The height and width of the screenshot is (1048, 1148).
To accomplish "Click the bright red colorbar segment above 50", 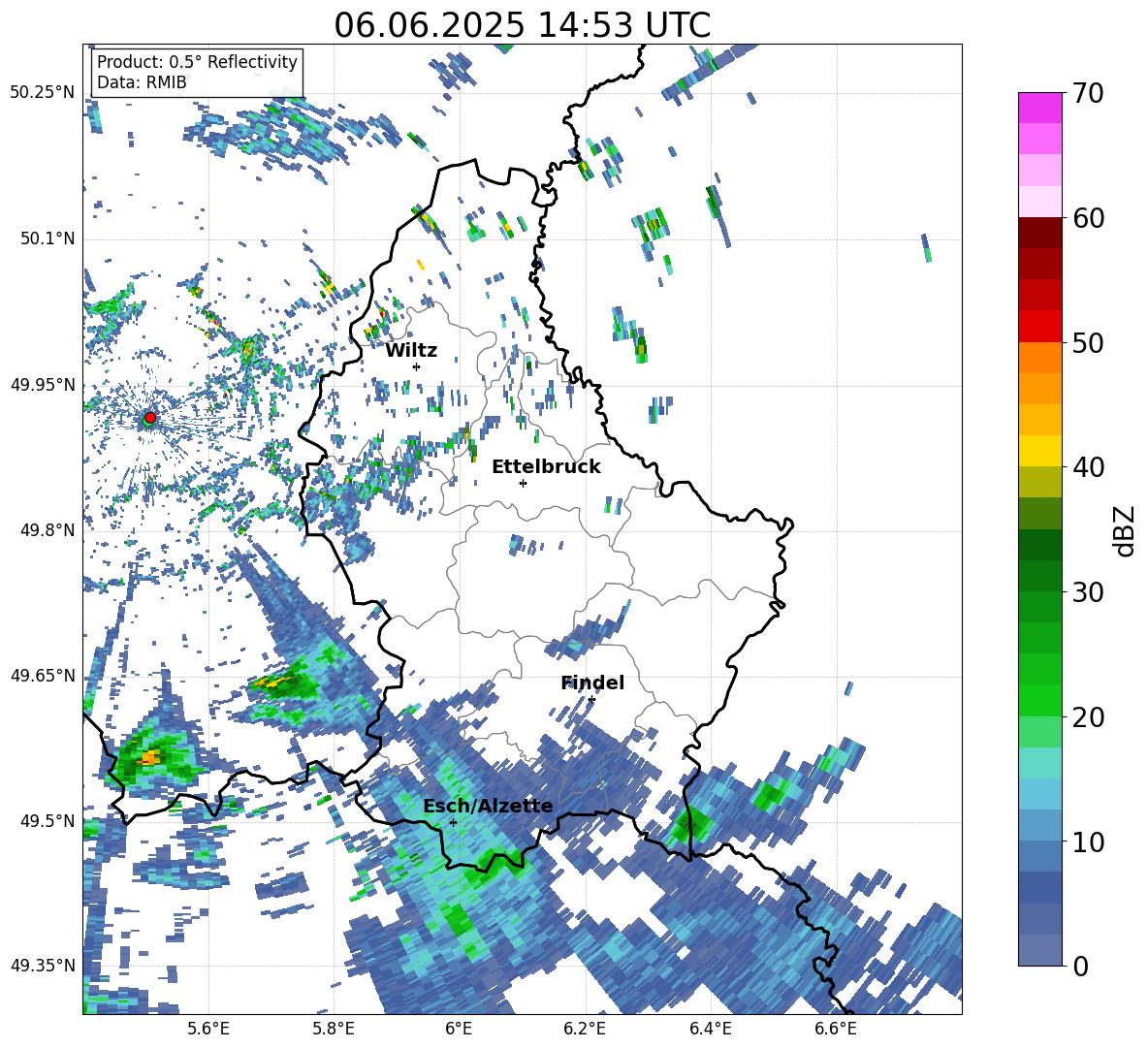I will [x=1039, y=327].
